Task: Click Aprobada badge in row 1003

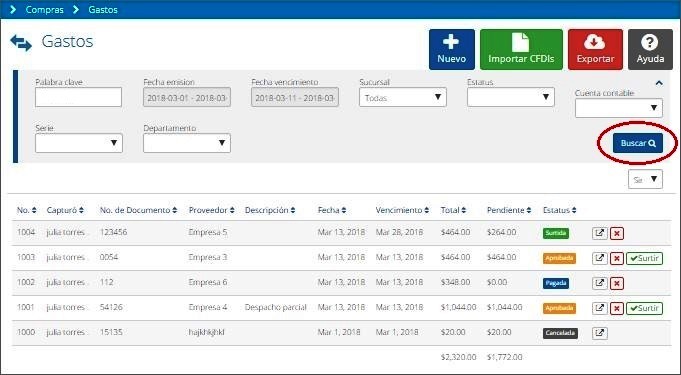Action: (559, 258)
